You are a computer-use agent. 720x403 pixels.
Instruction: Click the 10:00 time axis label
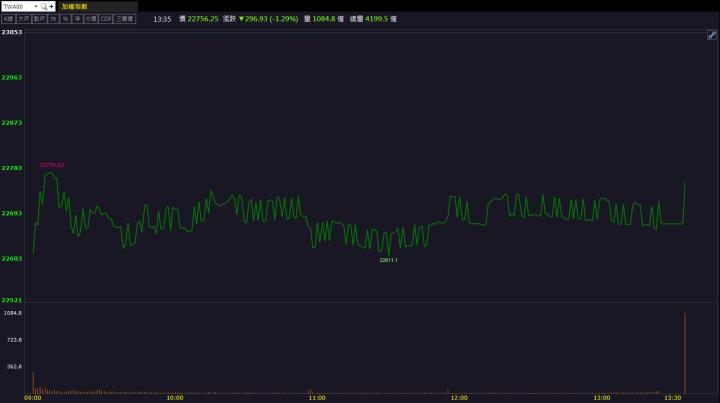175,398
